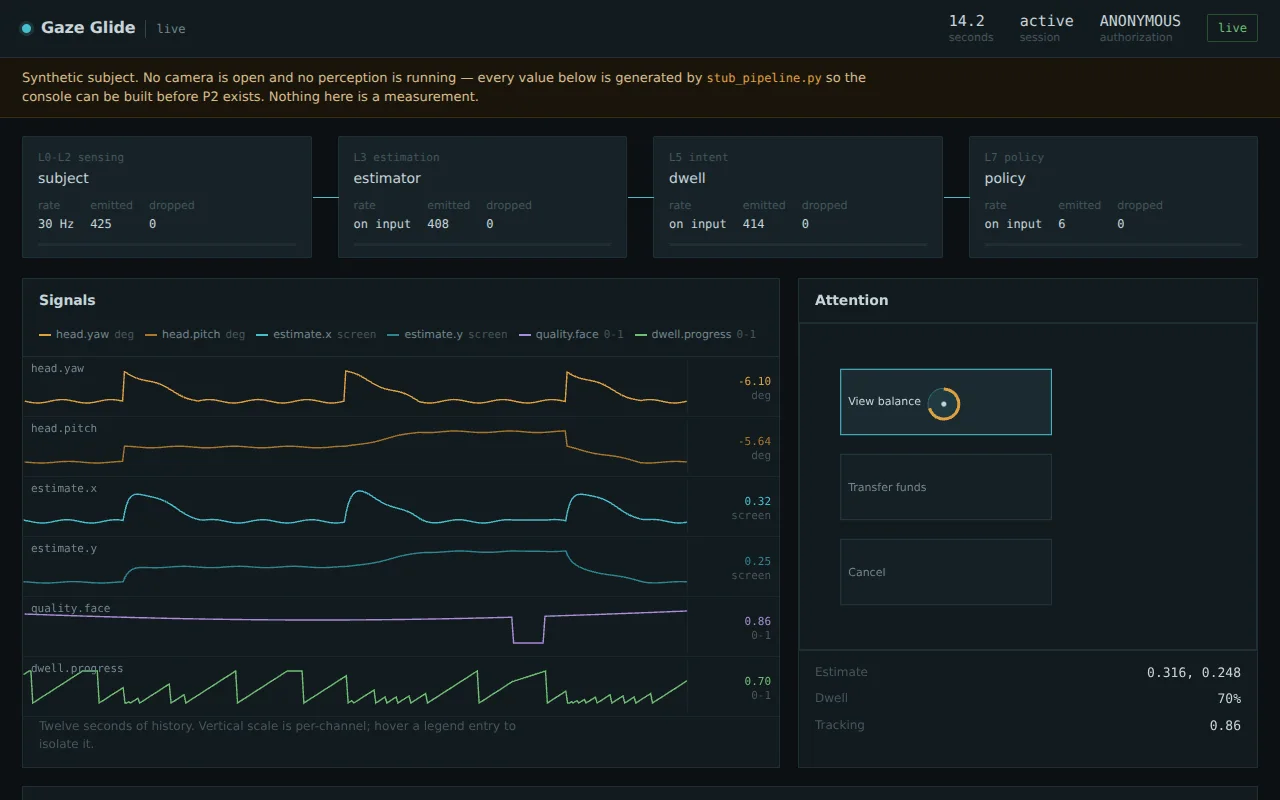
Task: Open the dwell intent pipeline card
Action: 798,197
